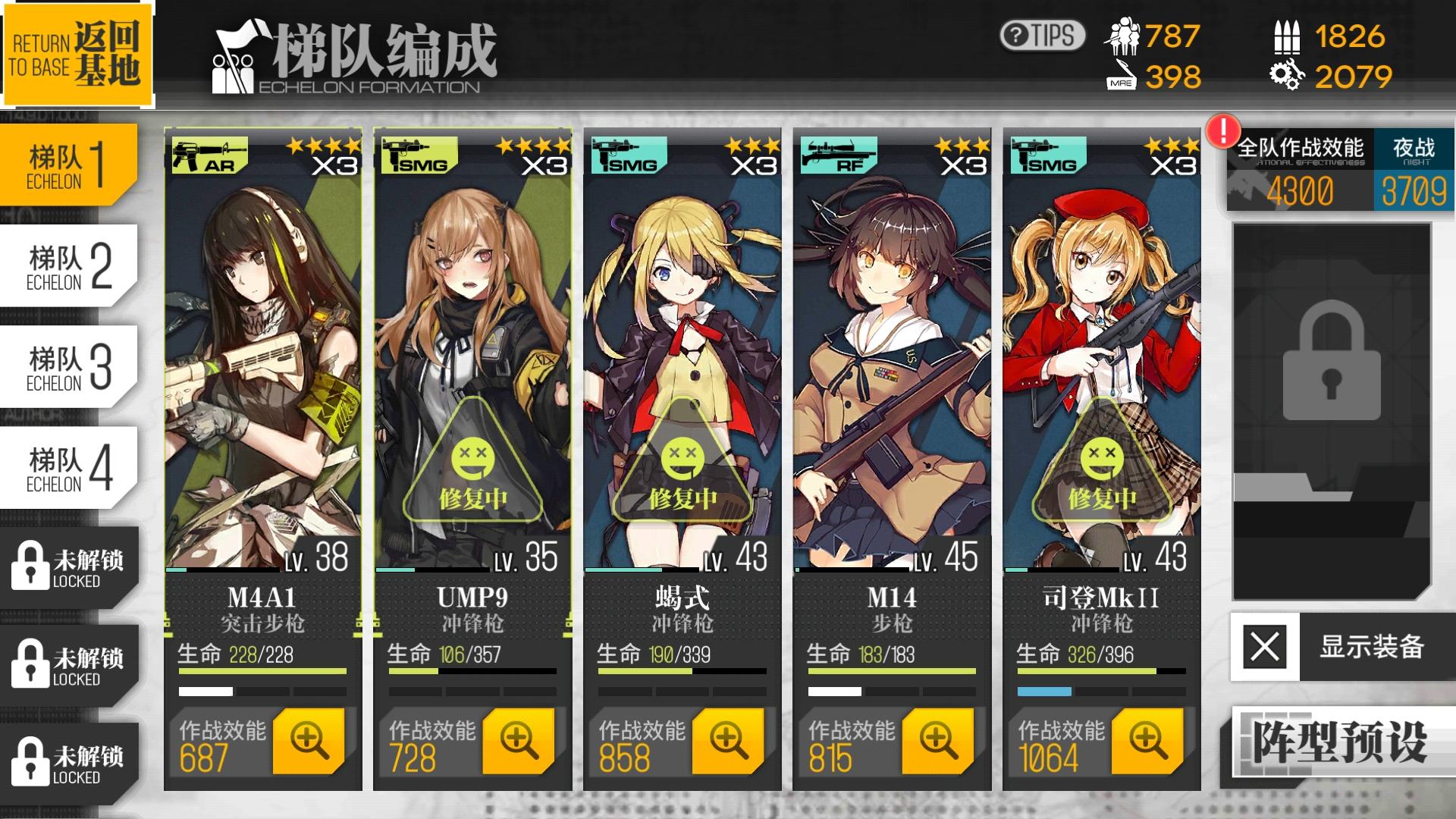Select 梯队 3 echelon tab
This screenshot has width=1456, height=819.
click(68, 367)
